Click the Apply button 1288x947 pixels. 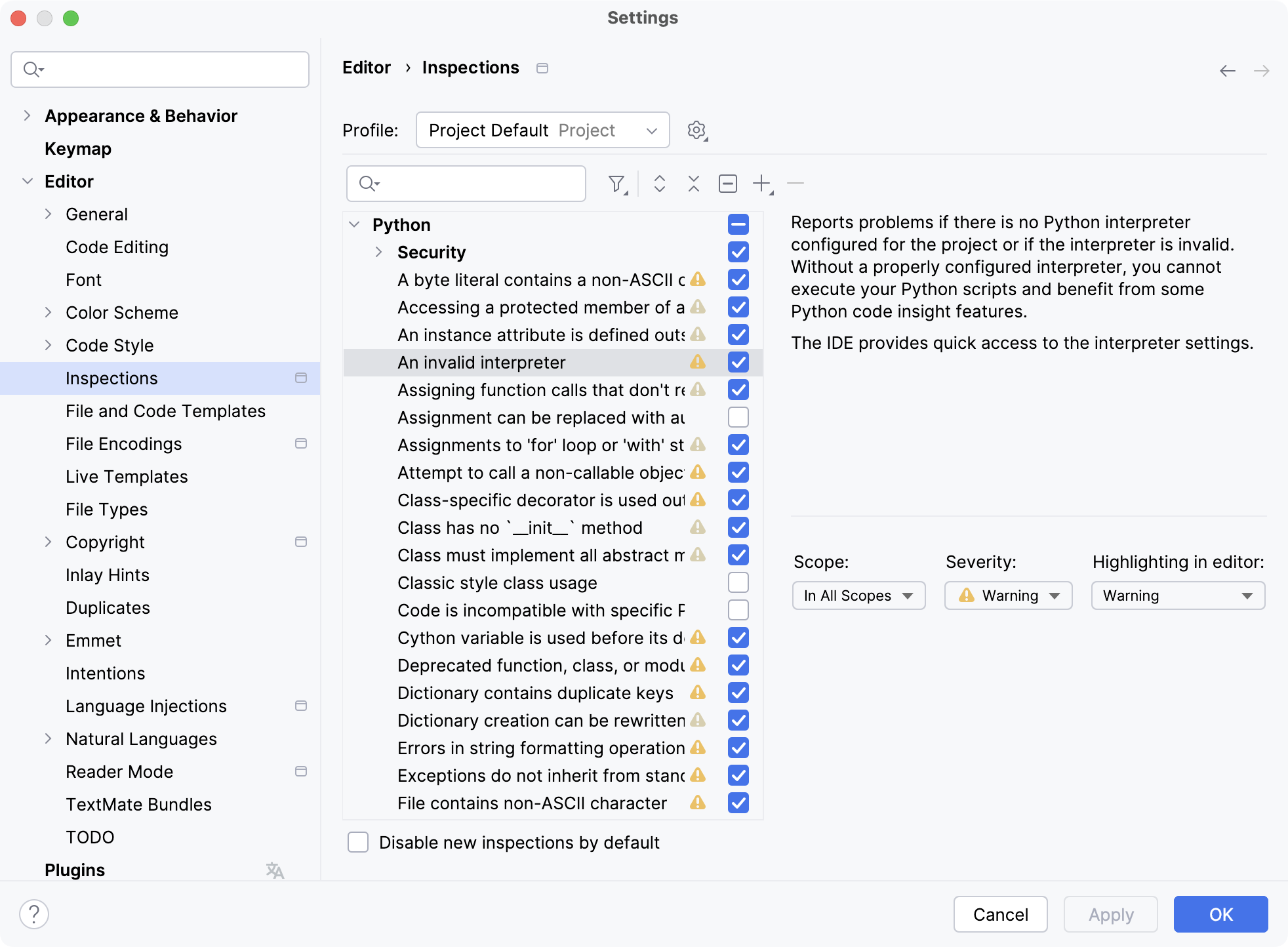1110,914
